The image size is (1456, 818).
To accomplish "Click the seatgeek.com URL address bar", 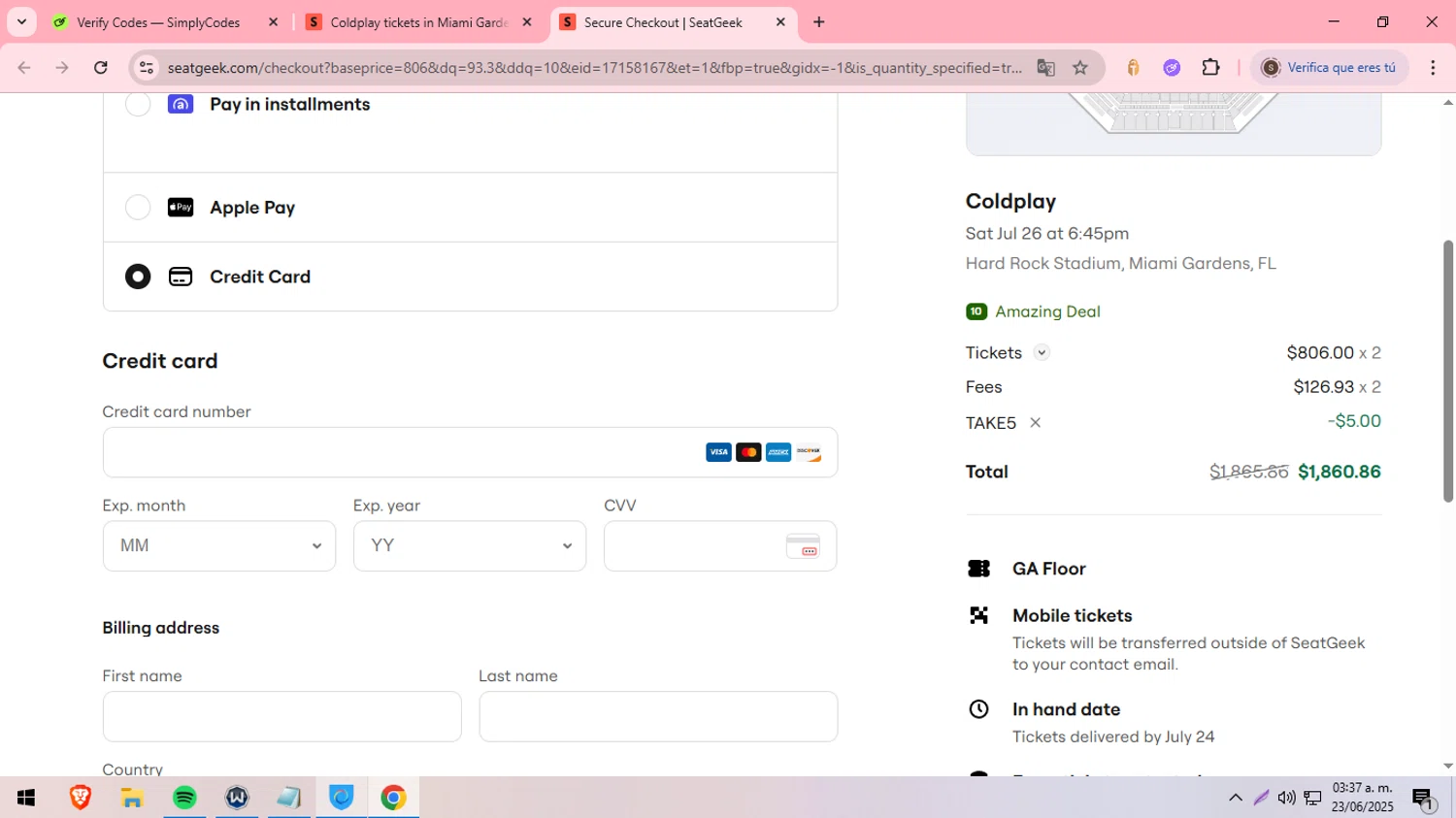I will tap(594, 68).
